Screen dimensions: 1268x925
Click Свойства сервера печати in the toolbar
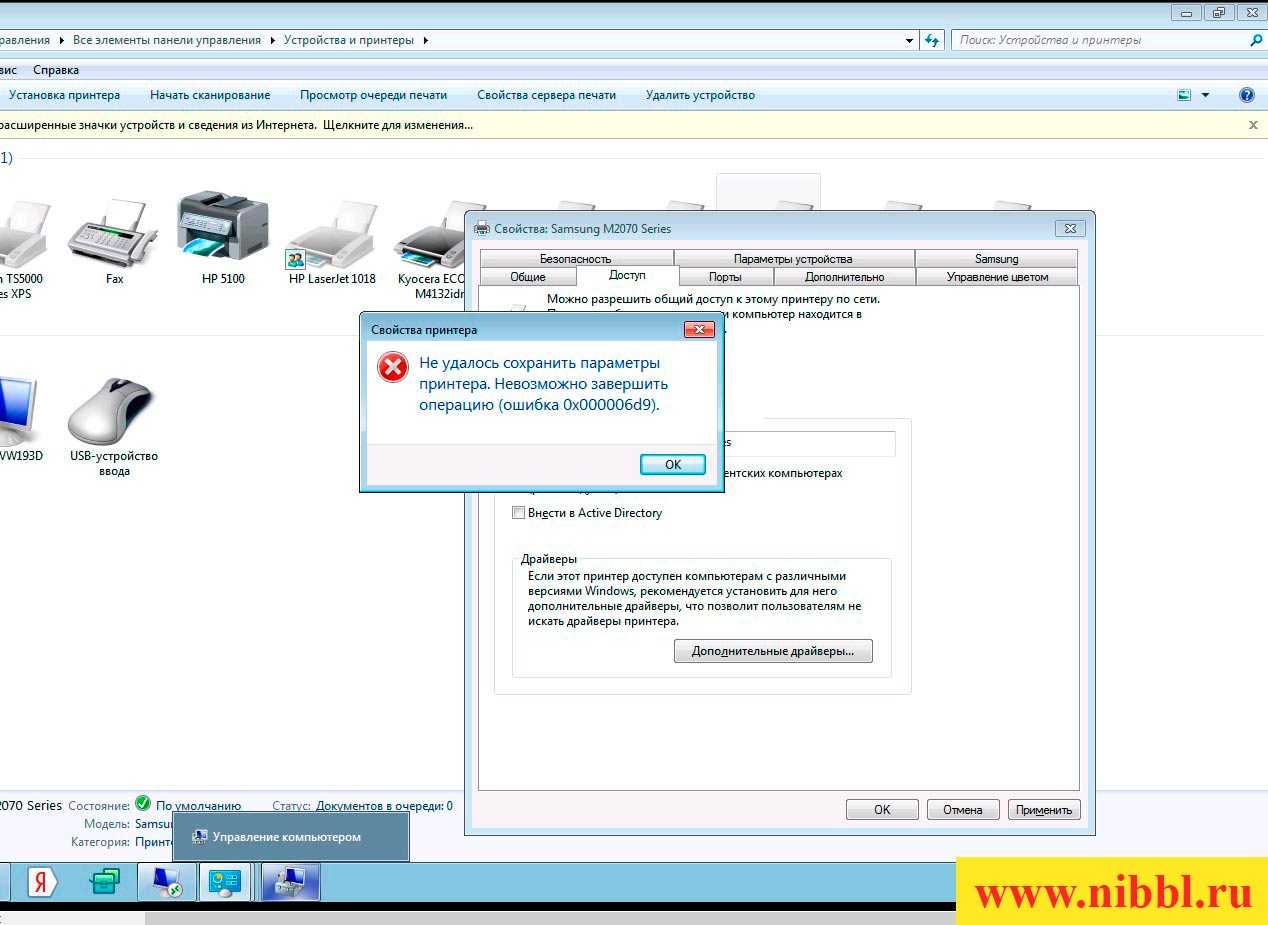coord(546,95)
